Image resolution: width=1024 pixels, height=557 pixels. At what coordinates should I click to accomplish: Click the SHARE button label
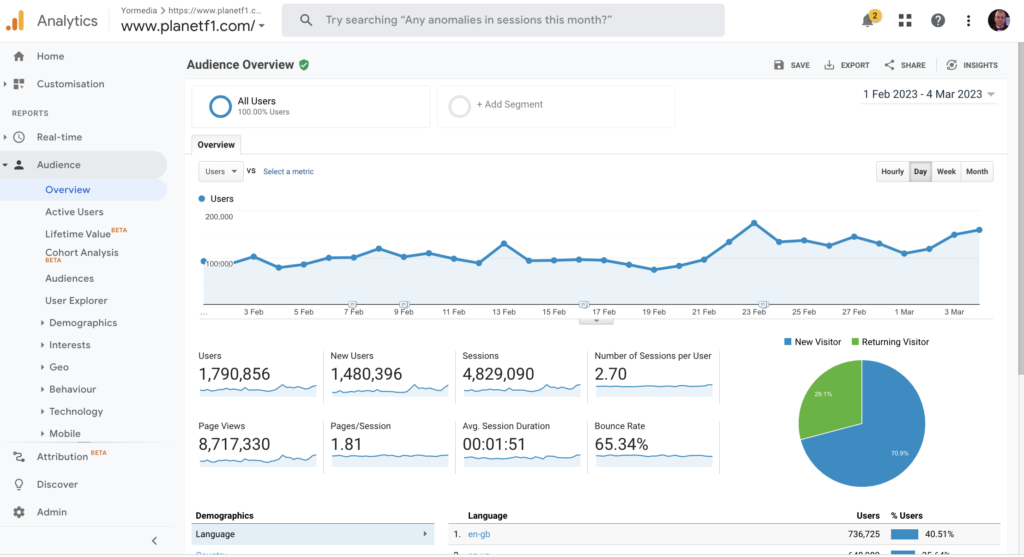click(x=913, y=65)
